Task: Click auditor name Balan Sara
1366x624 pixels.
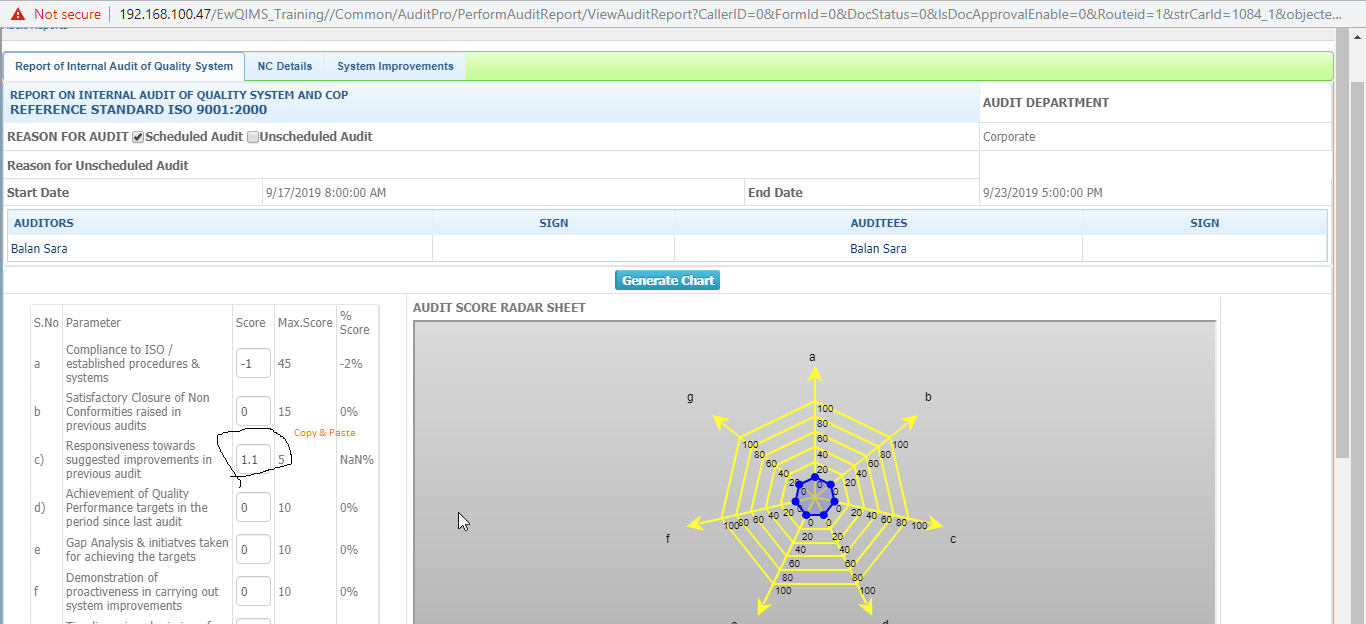Action: [x=39, y=249]
